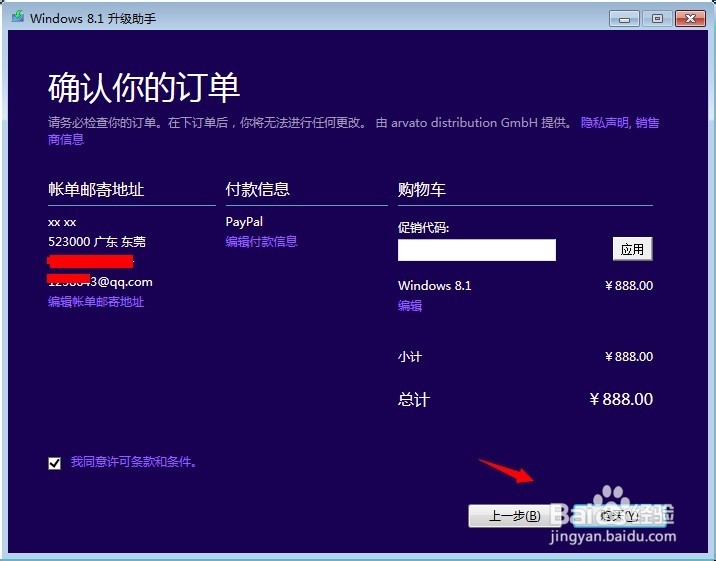Click the 应用 button

(x=632, y=249)
